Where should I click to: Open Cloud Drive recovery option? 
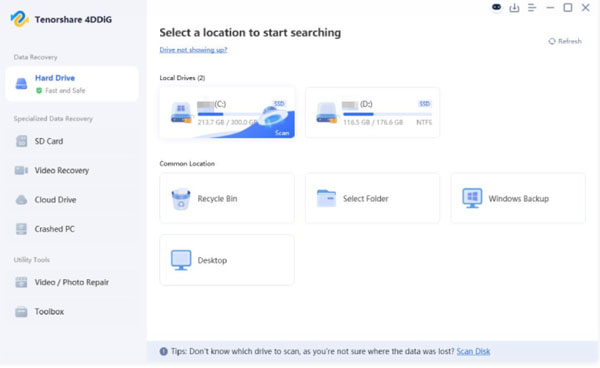(x=72, y=200)
